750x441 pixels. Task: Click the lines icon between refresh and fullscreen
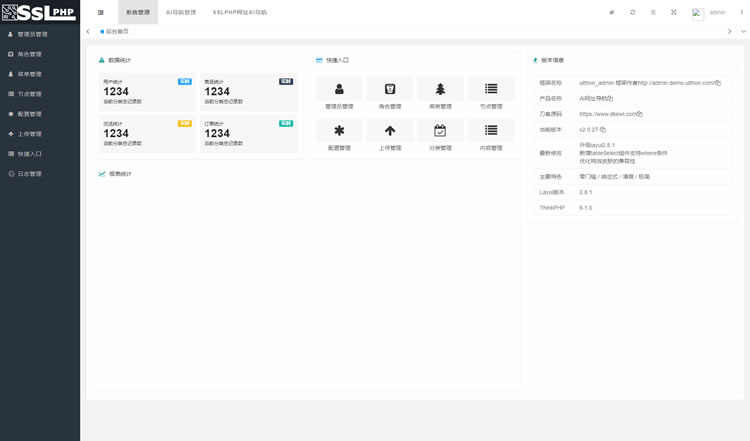click(653, 12)
